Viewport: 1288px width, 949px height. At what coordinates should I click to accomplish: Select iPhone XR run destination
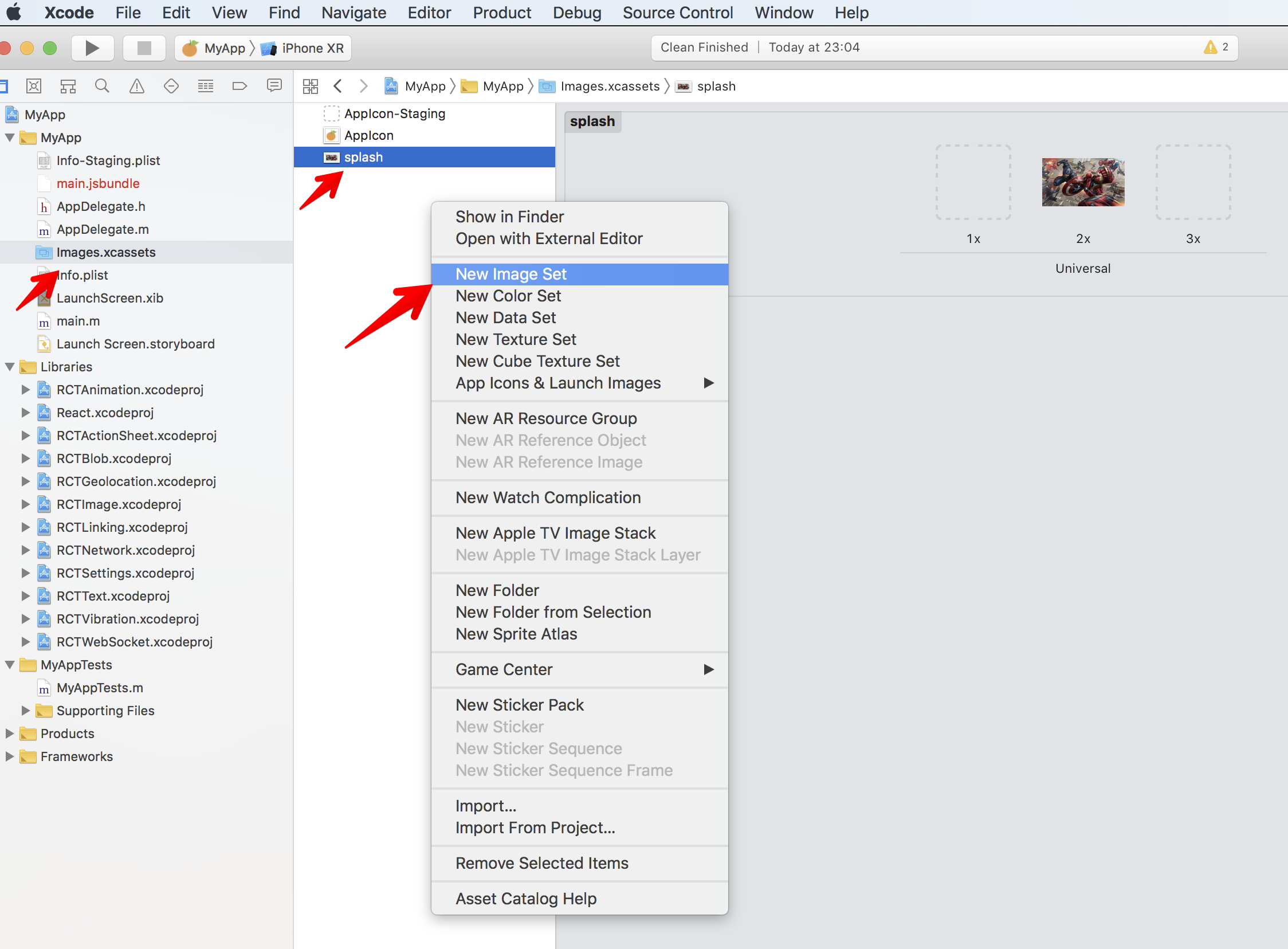(x=312, y=48)
